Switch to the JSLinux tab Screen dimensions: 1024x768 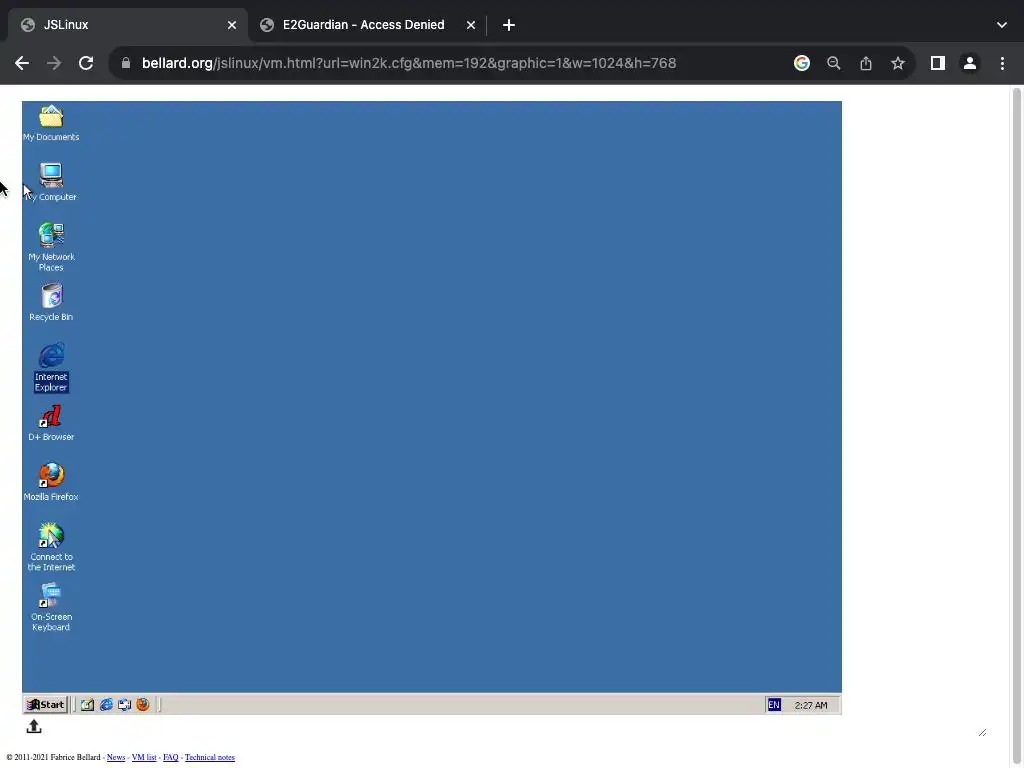point(128,25)
